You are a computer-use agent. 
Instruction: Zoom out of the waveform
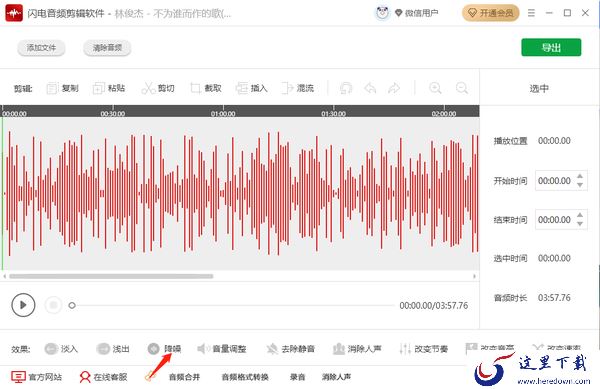(462, 88)
